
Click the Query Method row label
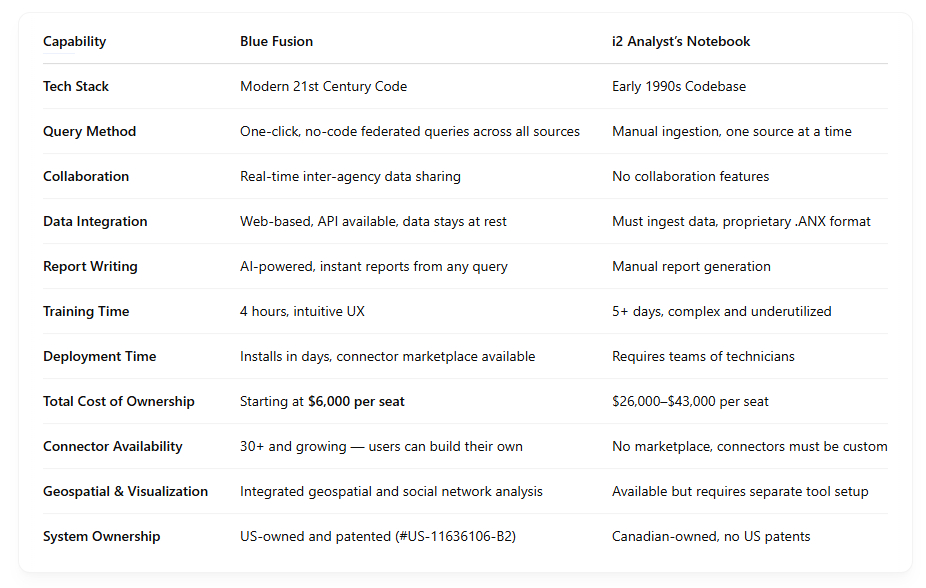coord(89,131)
